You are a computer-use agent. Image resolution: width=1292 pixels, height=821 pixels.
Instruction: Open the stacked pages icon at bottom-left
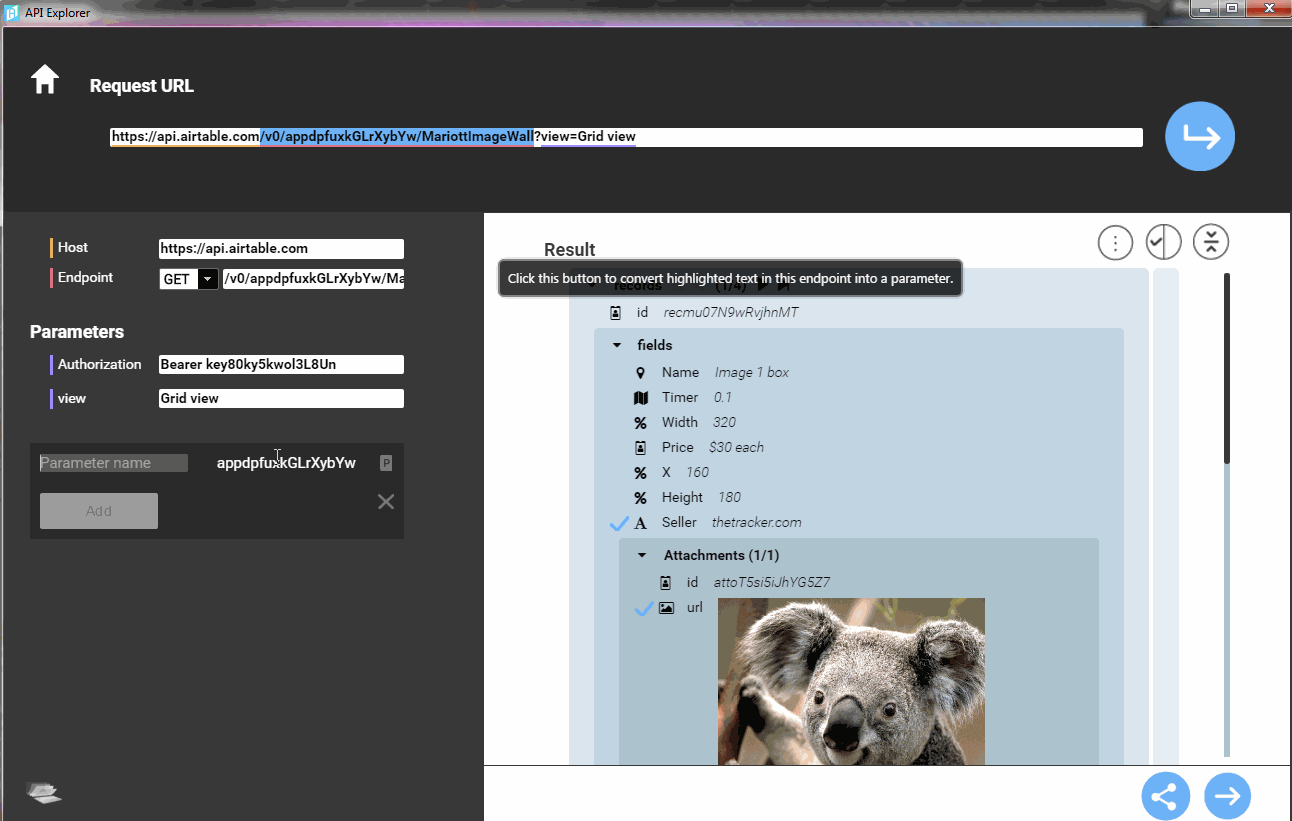44,793
